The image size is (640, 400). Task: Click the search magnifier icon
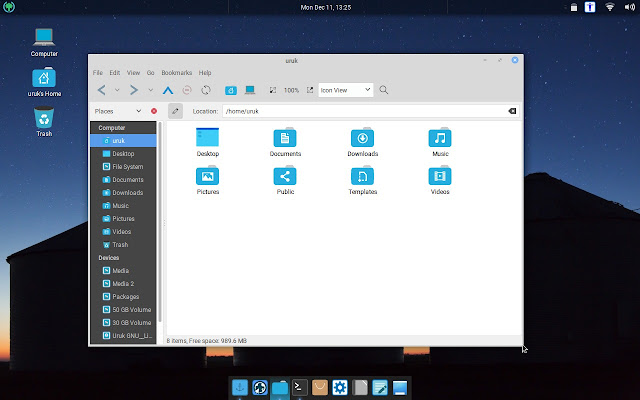tap(383, 90)
